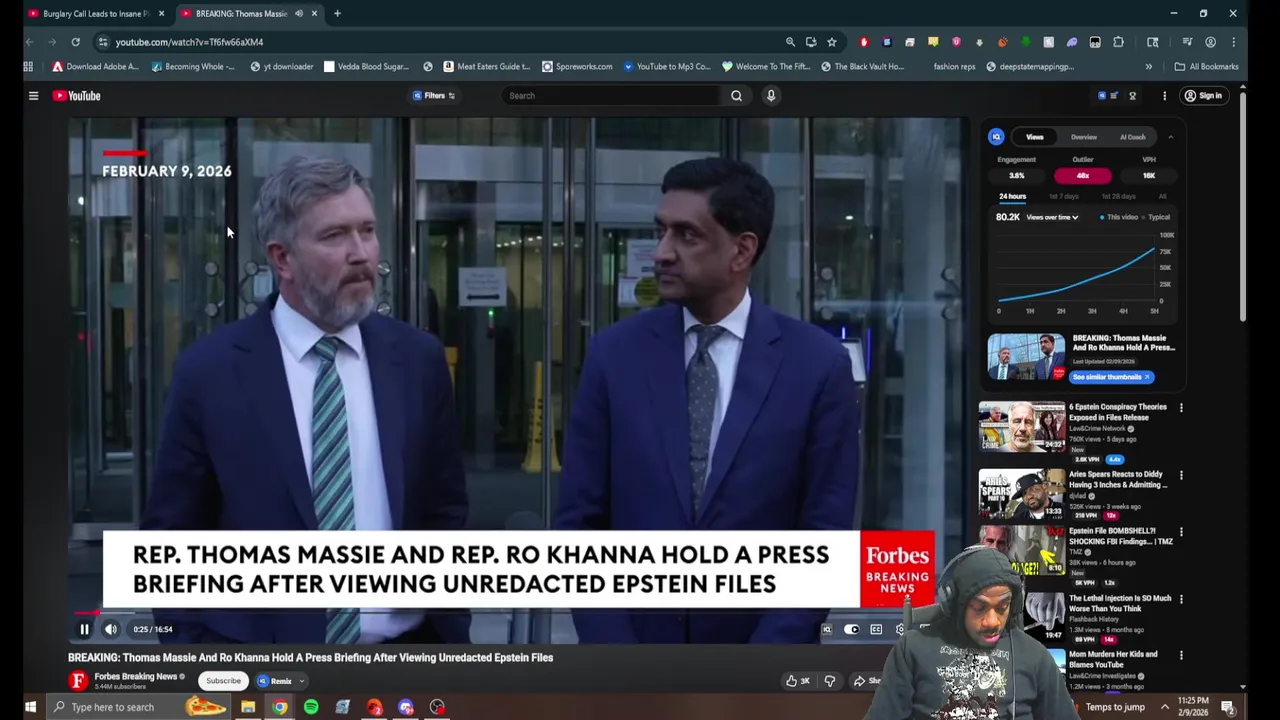Select the 24 hours range tab
The height and width of the screenshot is (720, 1280).
[1012, 197]
